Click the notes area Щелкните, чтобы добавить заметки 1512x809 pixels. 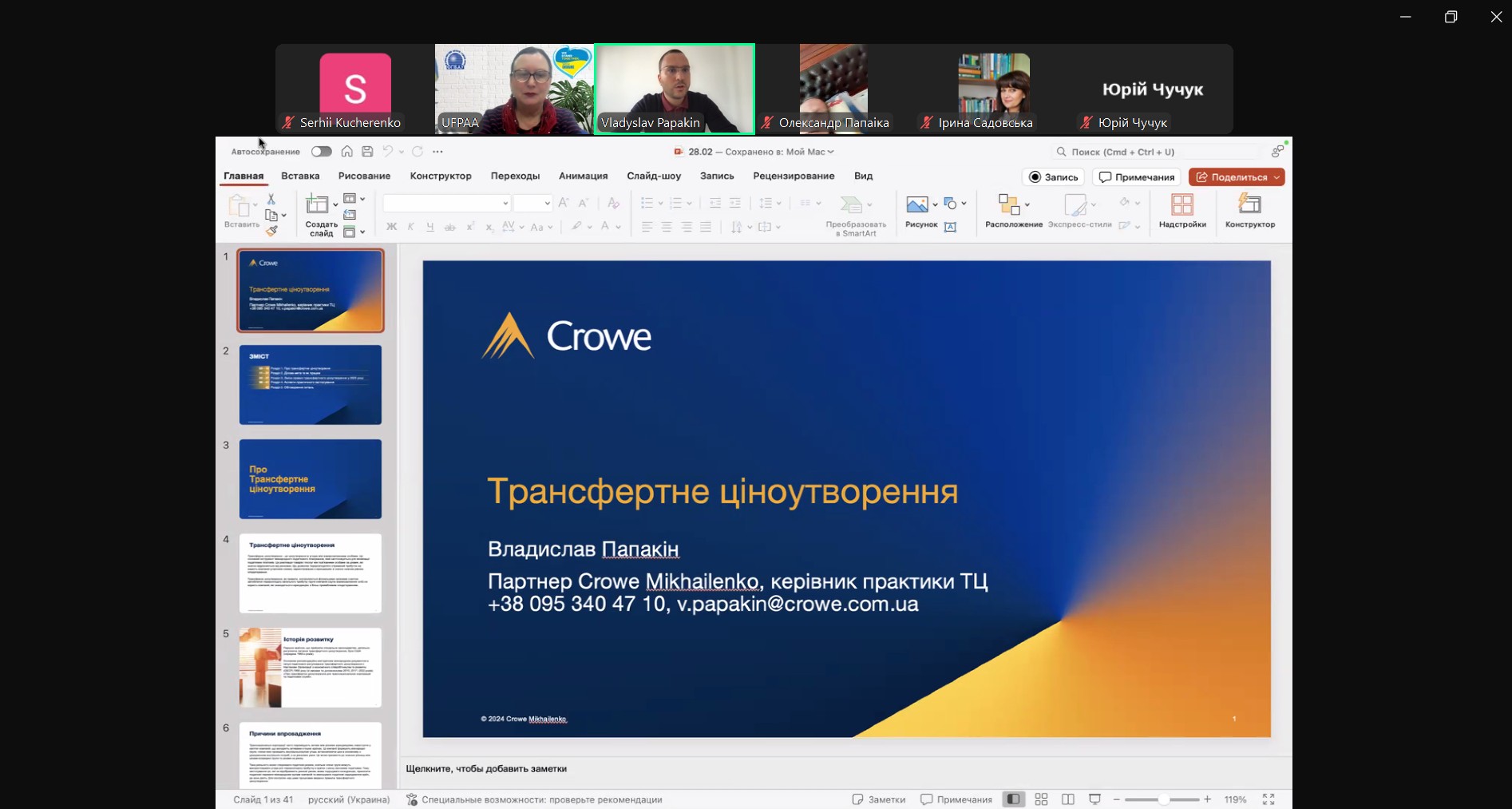click(486, 768)
